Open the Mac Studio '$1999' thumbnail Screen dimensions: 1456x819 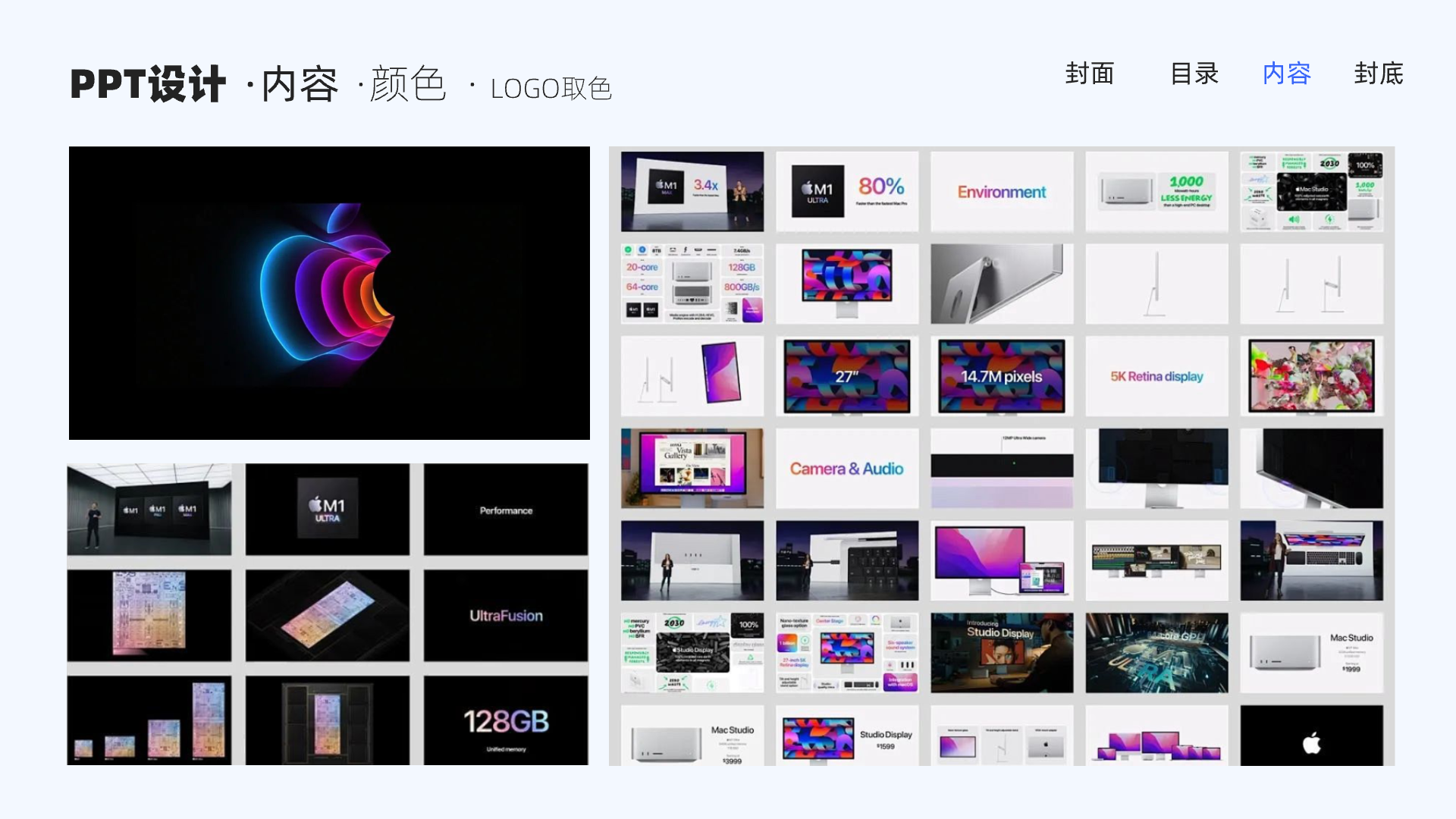click(1312, 653)
